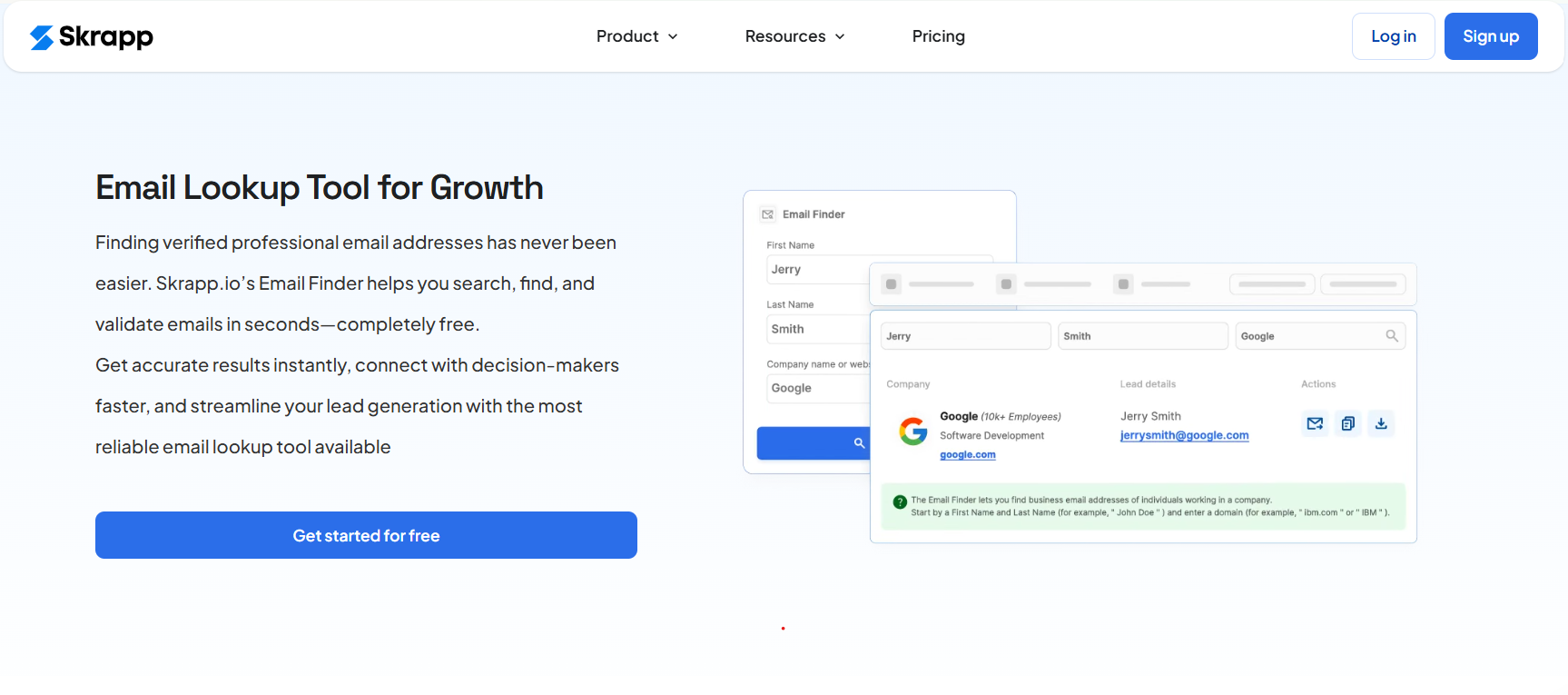Open the jerrysmith@google.com email link
Viewport: 1568px width, 695px height.
point(1184,436)
